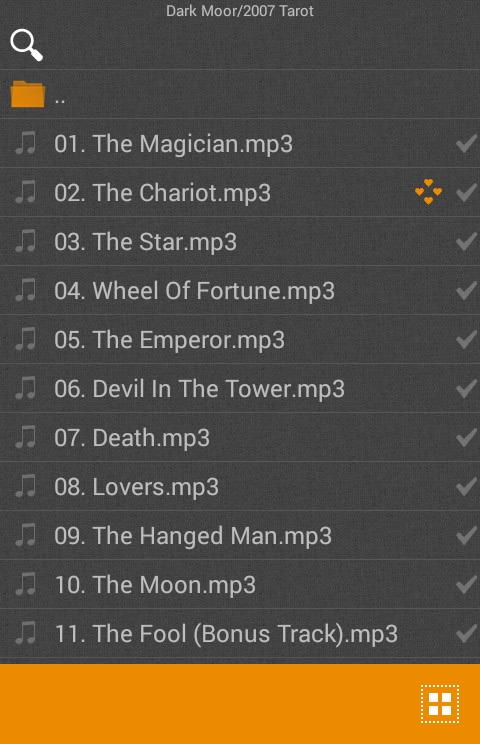Select the '..' parent directory entry

240,94
